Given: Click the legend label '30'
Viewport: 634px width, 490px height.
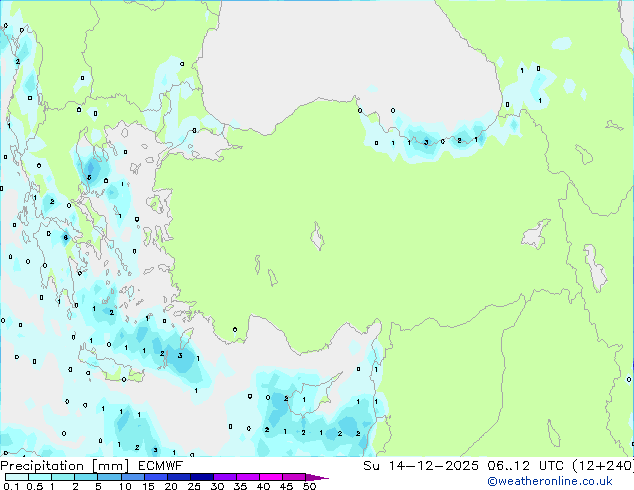Looking at the screenshot, I should pyautogui.click(x=218, y=486).
